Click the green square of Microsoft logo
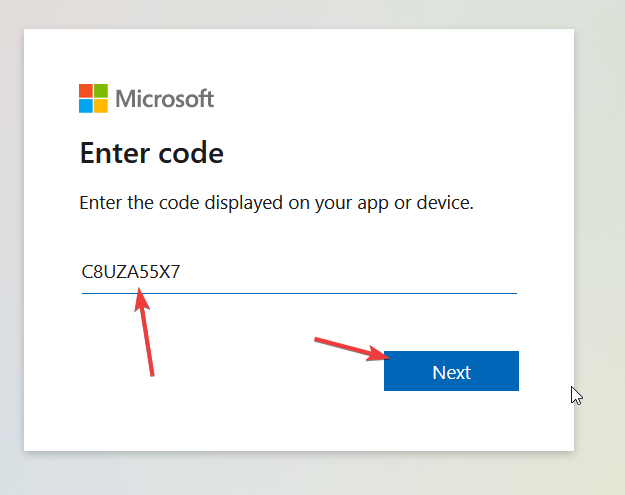Viewport: 625px width, 495px height. pyautogui.click(x=101, y=91)
